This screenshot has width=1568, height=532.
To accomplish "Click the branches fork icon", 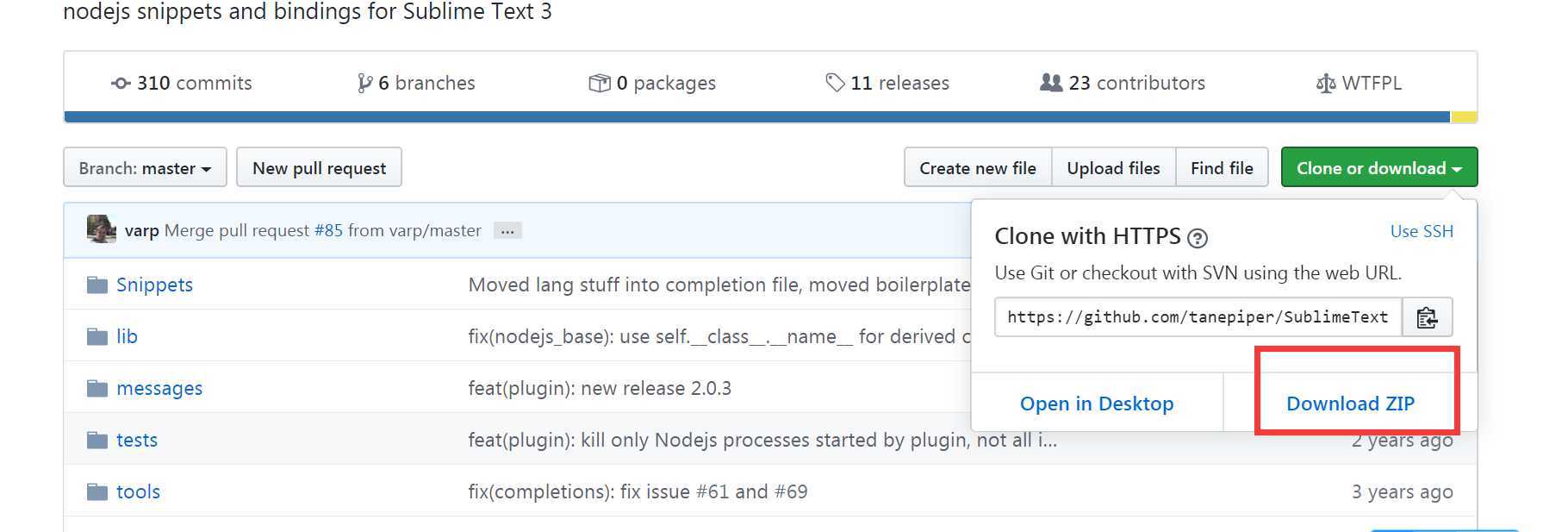I will click(x=365, y=83).
